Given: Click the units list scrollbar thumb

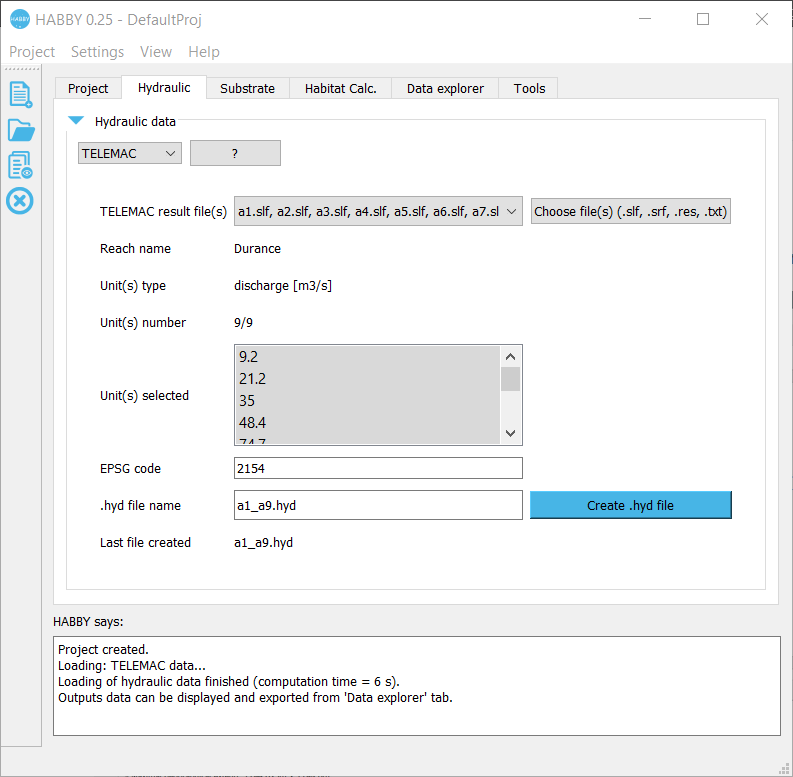Looking at the screenshot, I should [x=510, y=379].
